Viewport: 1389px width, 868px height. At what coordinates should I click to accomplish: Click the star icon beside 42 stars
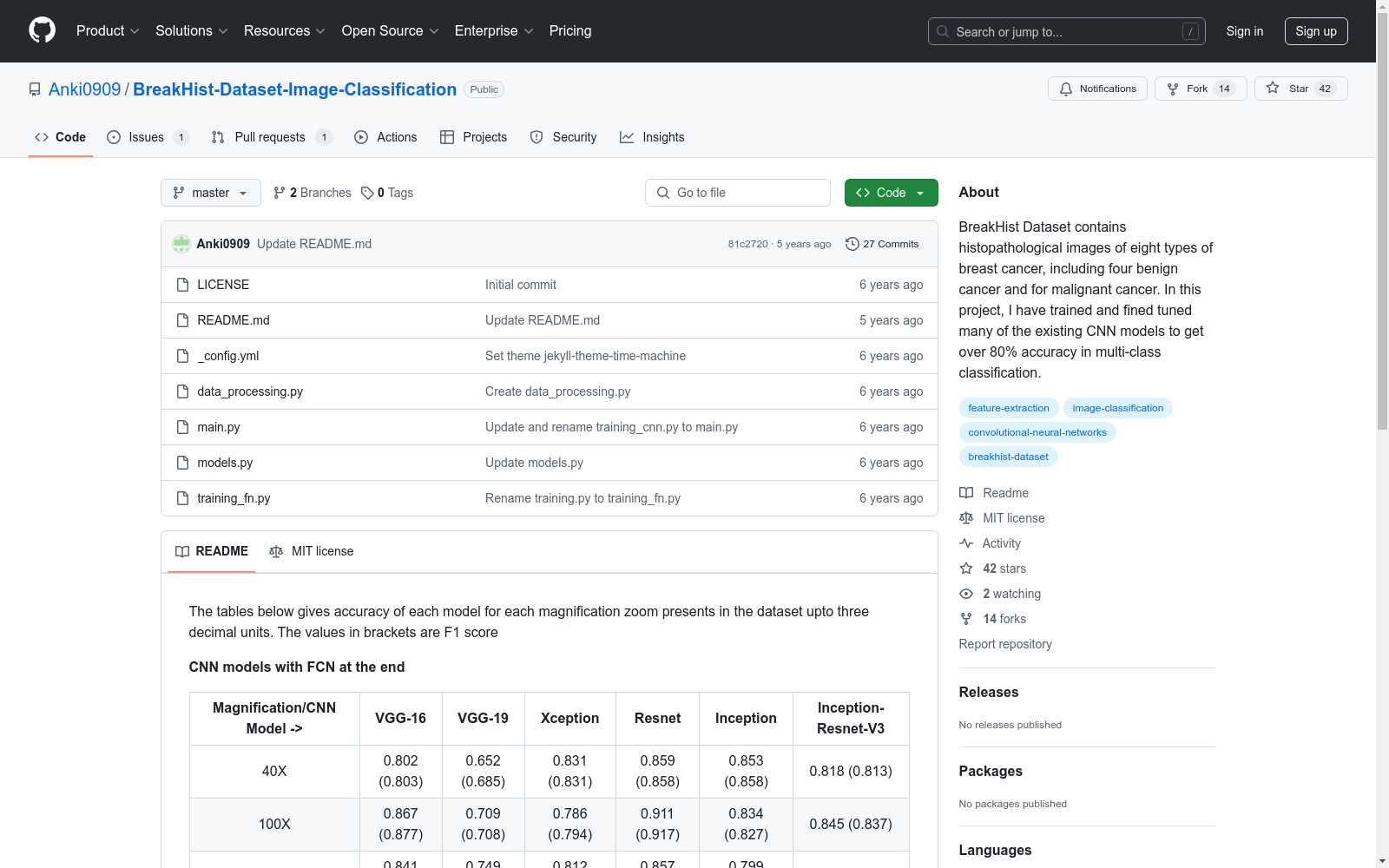pyautogui.click(x=966, y=569)
